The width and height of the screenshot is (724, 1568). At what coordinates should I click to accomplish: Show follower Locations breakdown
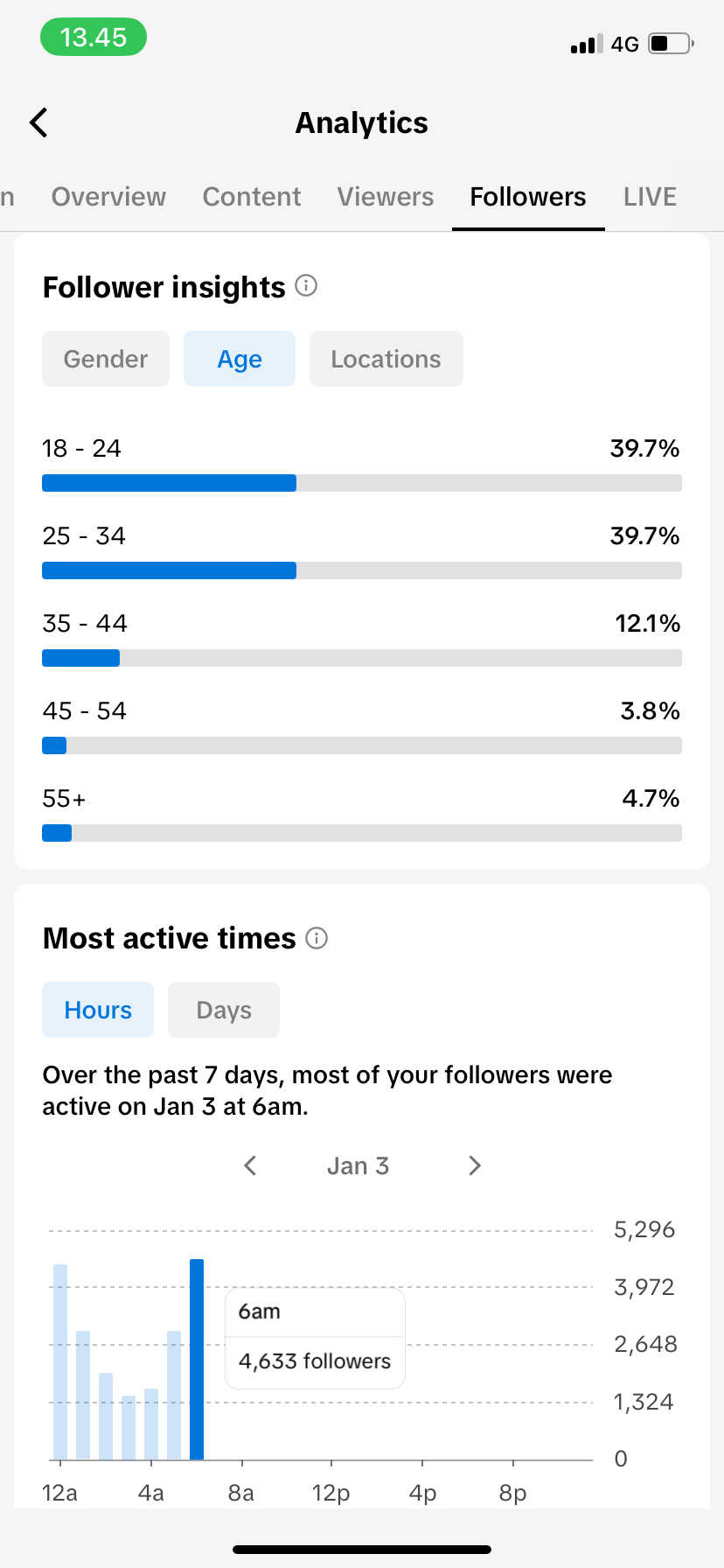coord(386,359)
